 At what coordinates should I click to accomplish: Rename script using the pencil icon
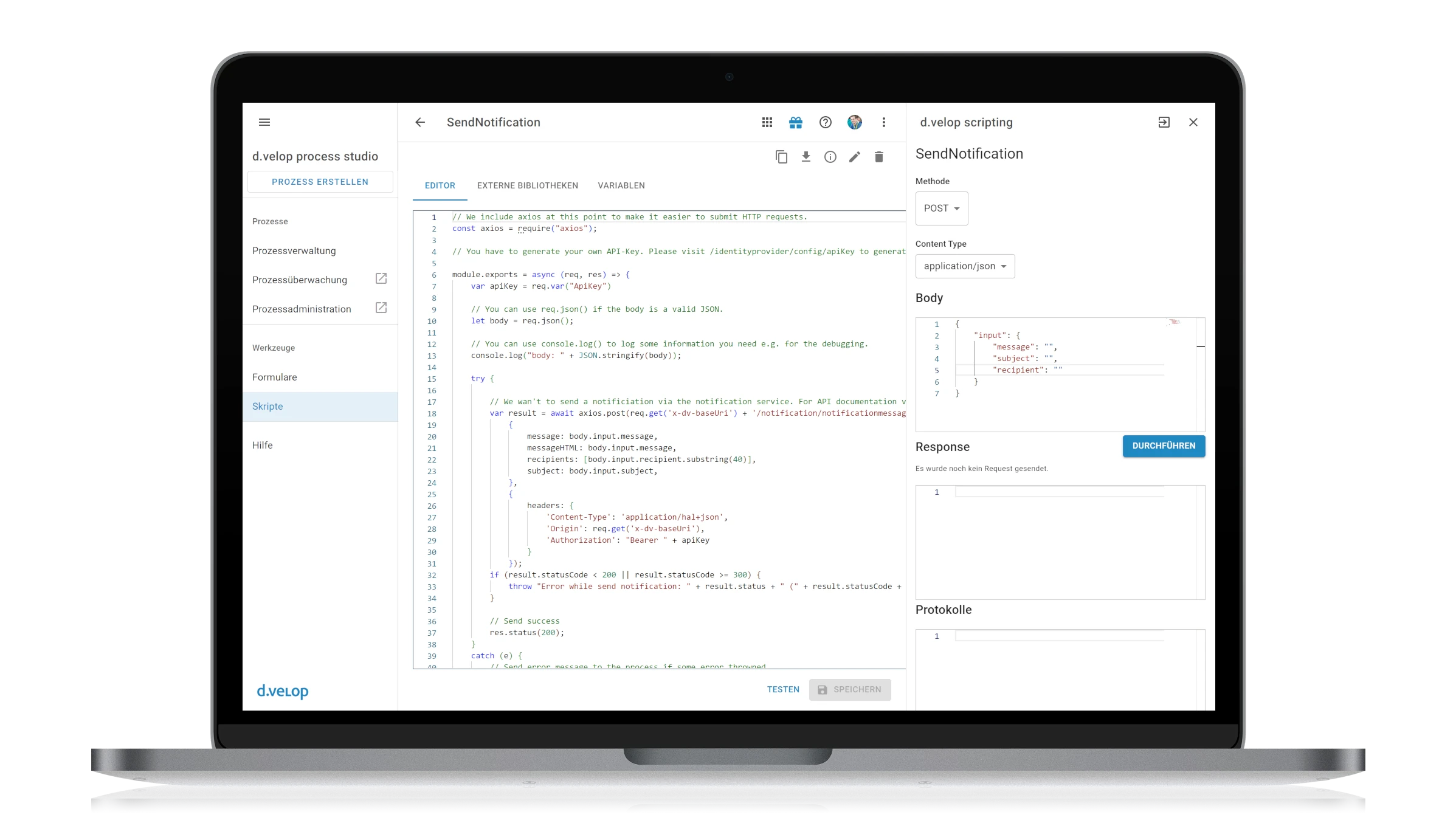854,157
